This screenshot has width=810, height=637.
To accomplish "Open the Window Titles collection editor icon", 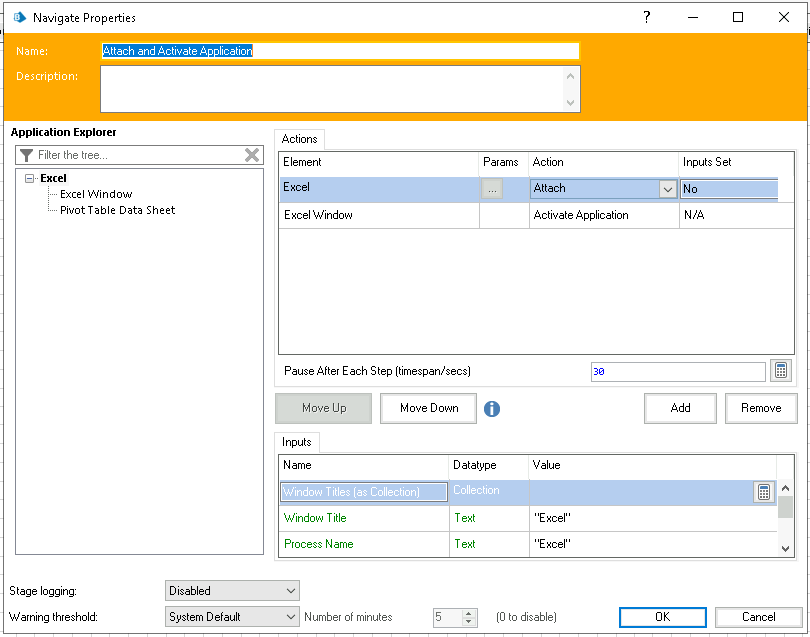I will [764, 491].
